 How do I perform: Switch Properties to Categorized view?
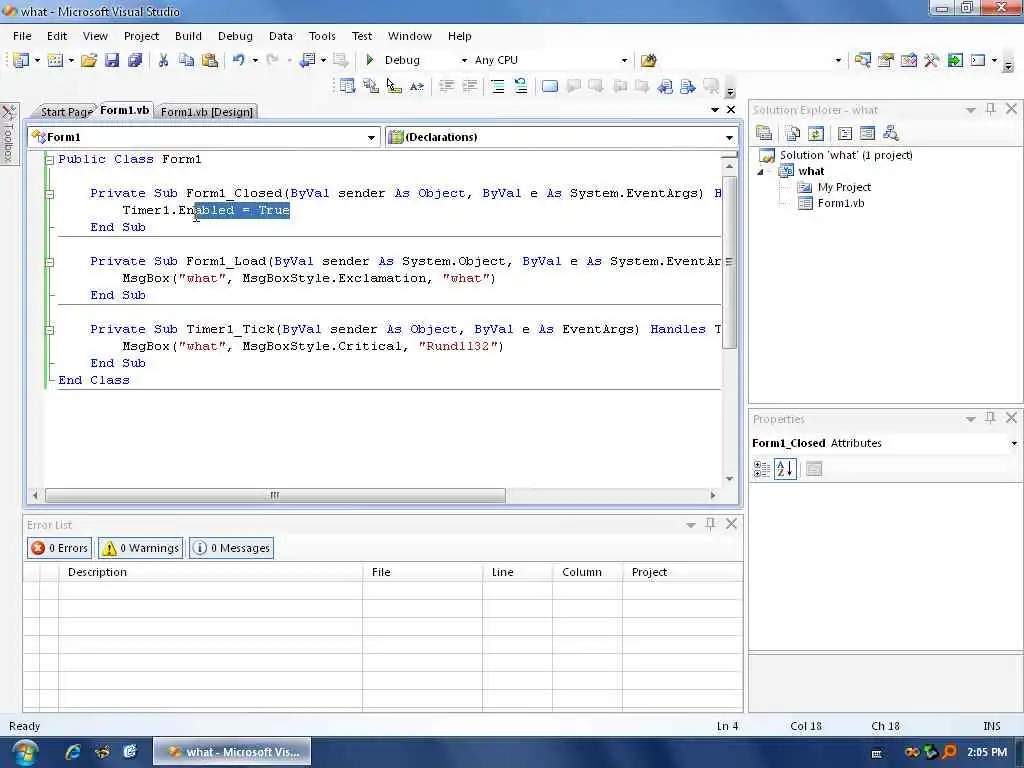tap(761, 469)
